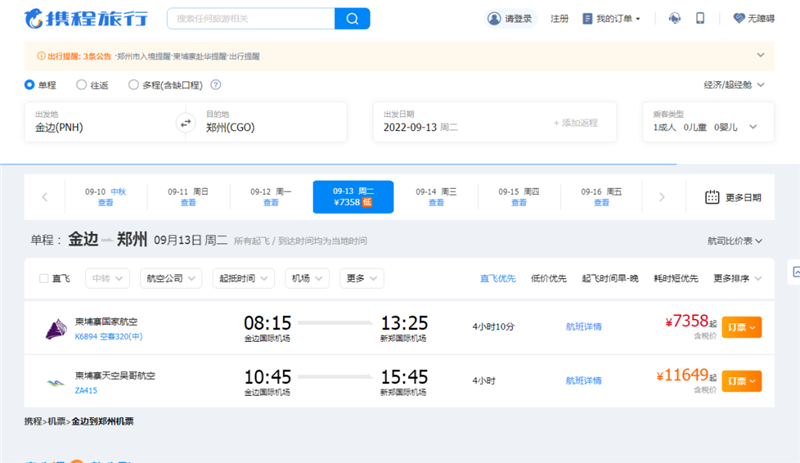Screen dimensions: 800x463
Task: Click the flights breadcrumb link
Action: point(57,421)
